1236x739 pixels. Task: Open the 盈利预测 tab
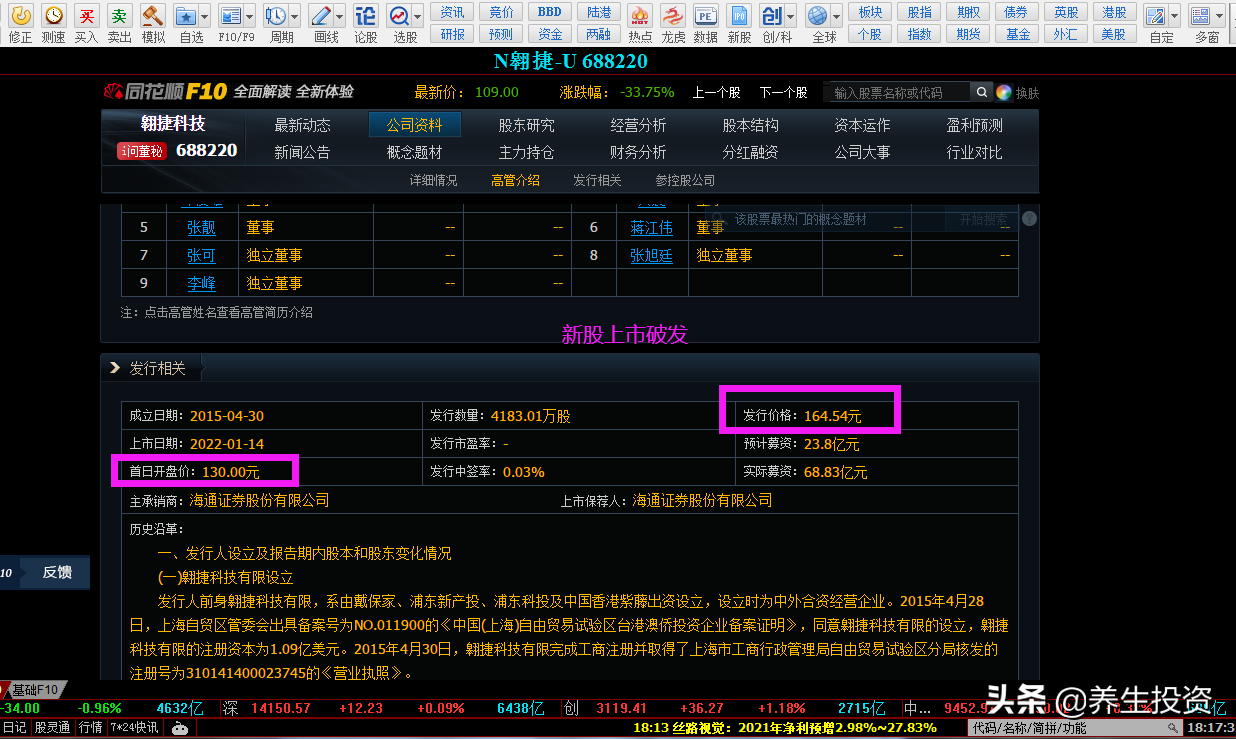point(974,125)
